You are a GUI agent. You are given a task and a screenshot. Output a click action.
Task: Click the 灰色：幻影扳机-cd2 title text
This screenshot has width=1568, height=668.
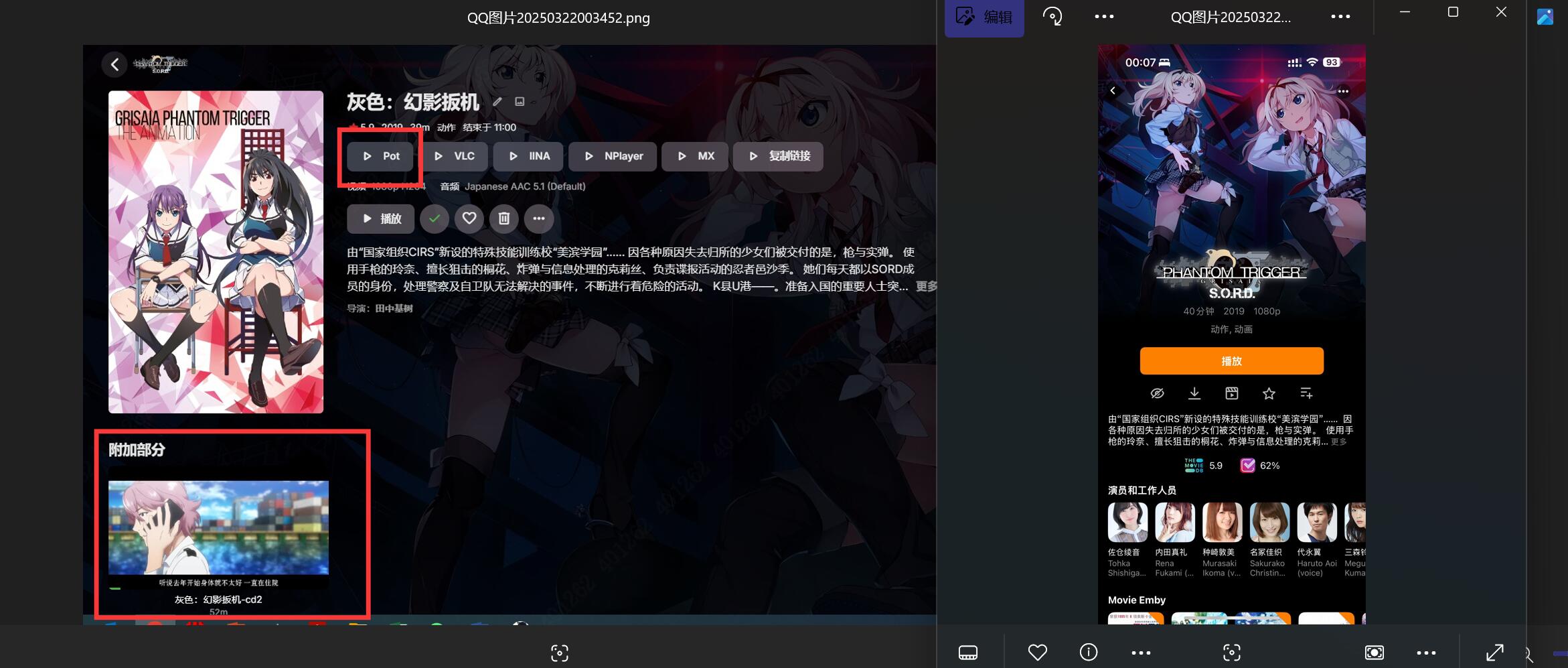pyautogui.click(x=218, y=600)
